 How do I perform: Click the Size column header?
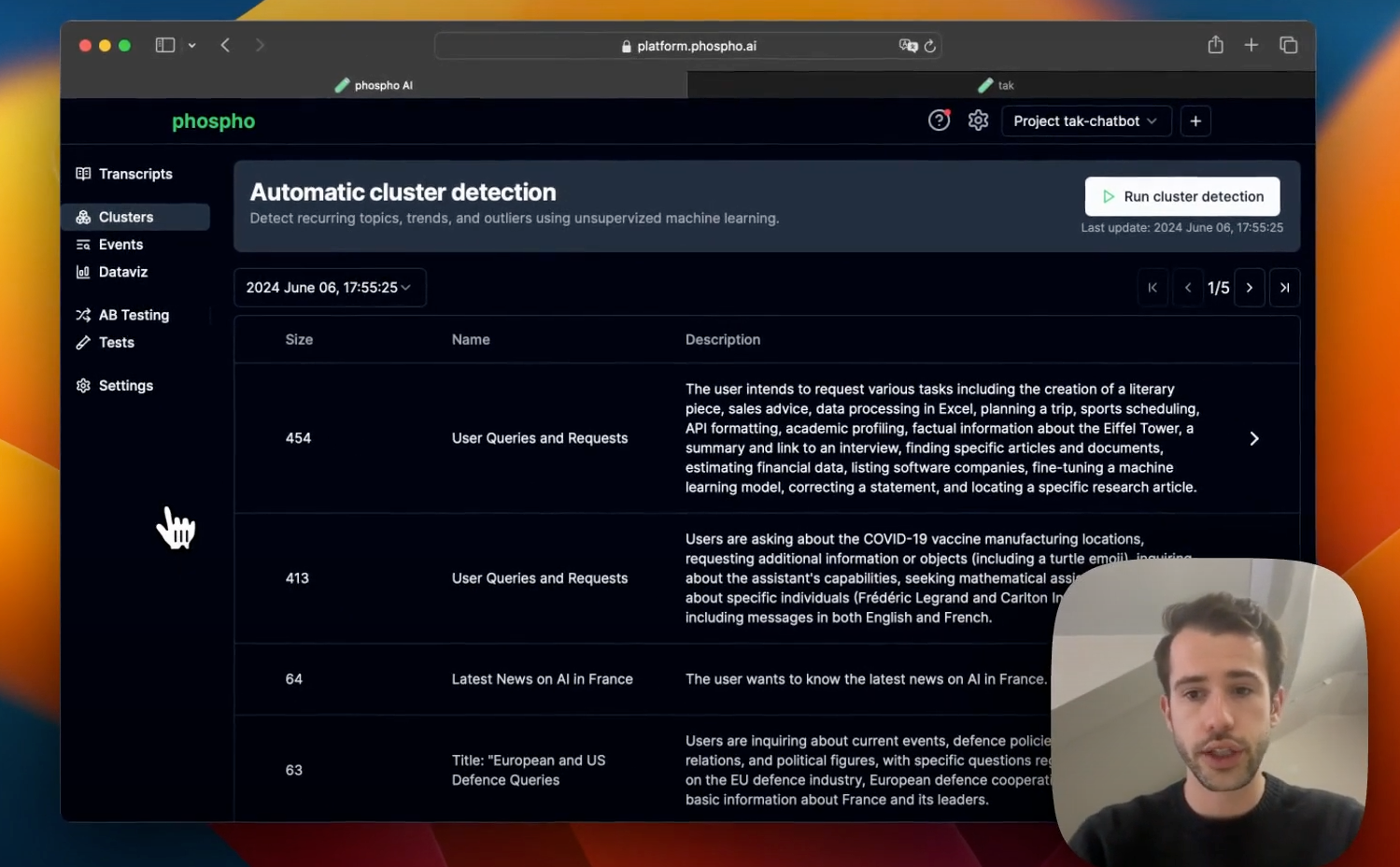pyautogui.click(x=299, y=339)
